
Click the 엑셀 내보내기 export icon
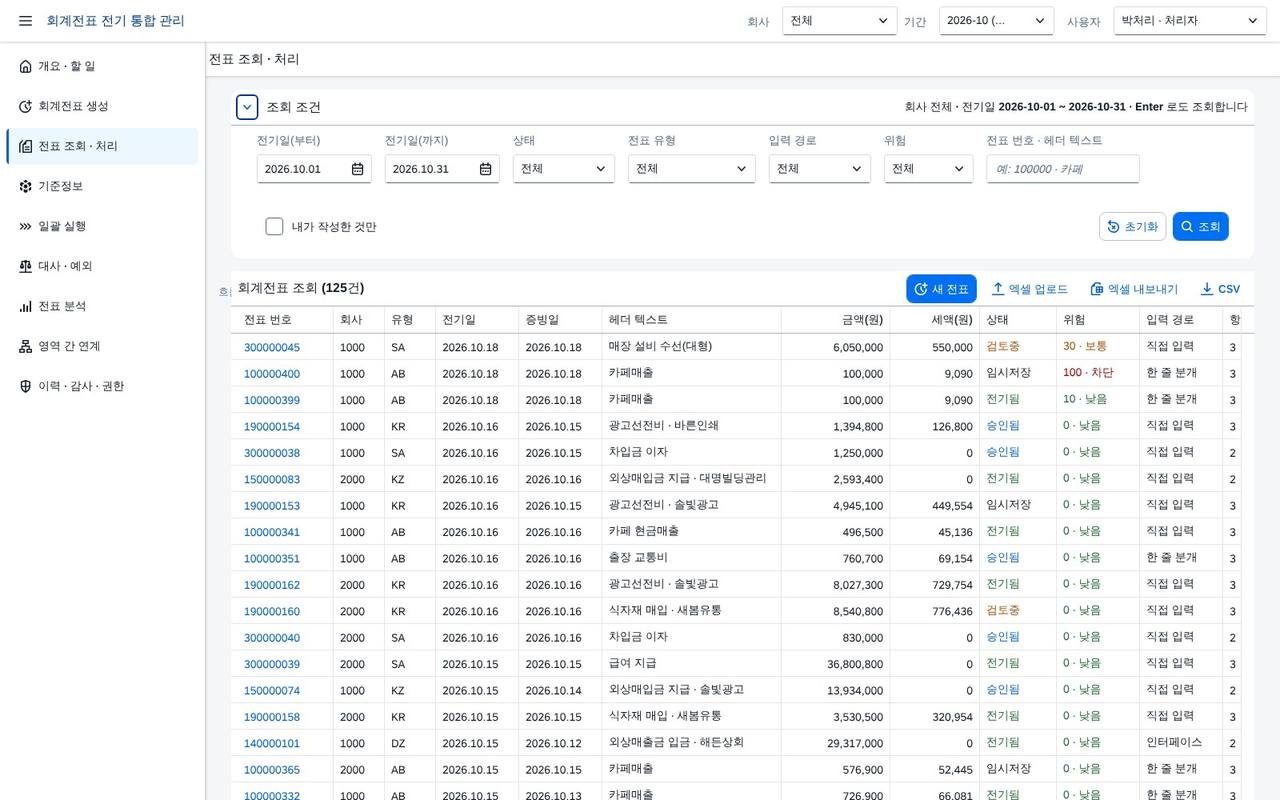point(1097,289)
